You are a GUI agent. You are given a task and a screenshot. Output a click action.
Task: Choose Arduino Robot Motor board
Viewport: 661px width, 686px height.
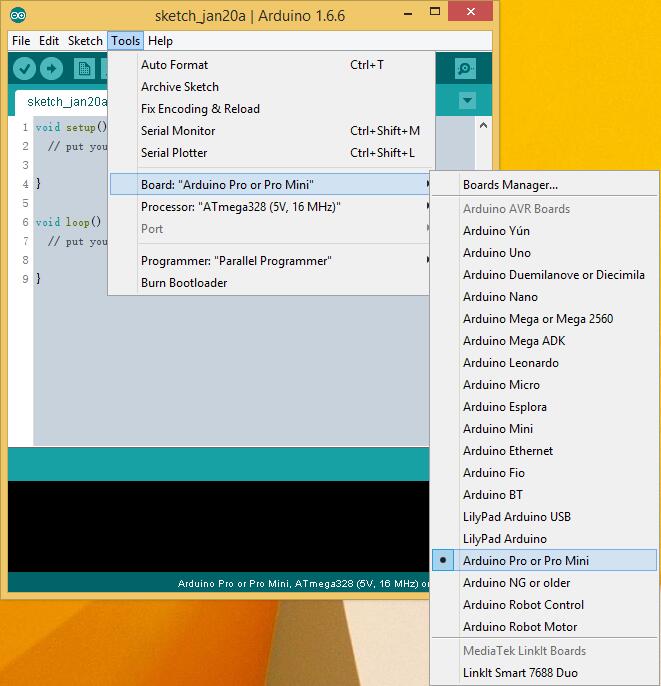[544, 626]
